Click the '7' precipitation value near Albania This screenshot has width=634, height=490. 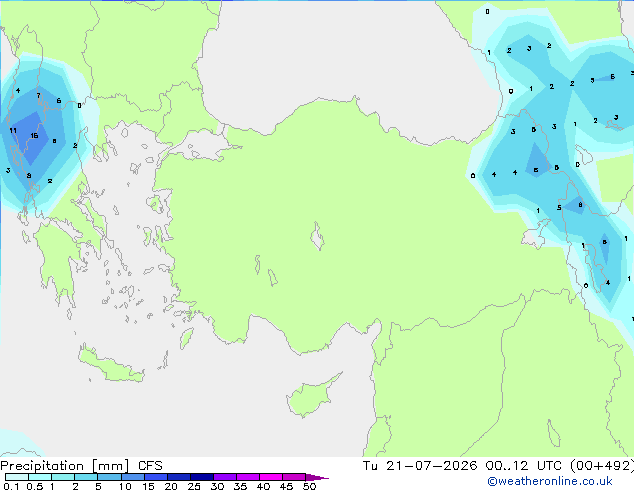(x=38, y=95)
